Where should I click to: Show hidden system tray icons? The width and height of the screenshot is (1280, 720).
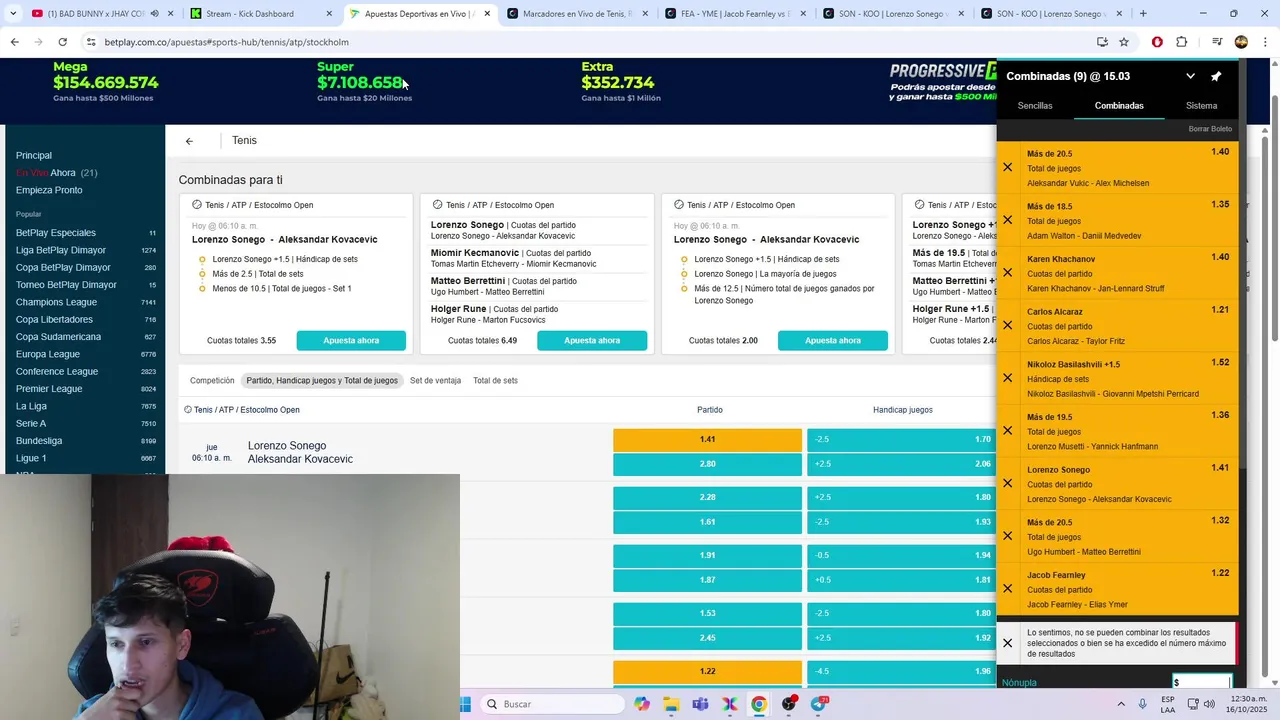(x=1120, y=704)
